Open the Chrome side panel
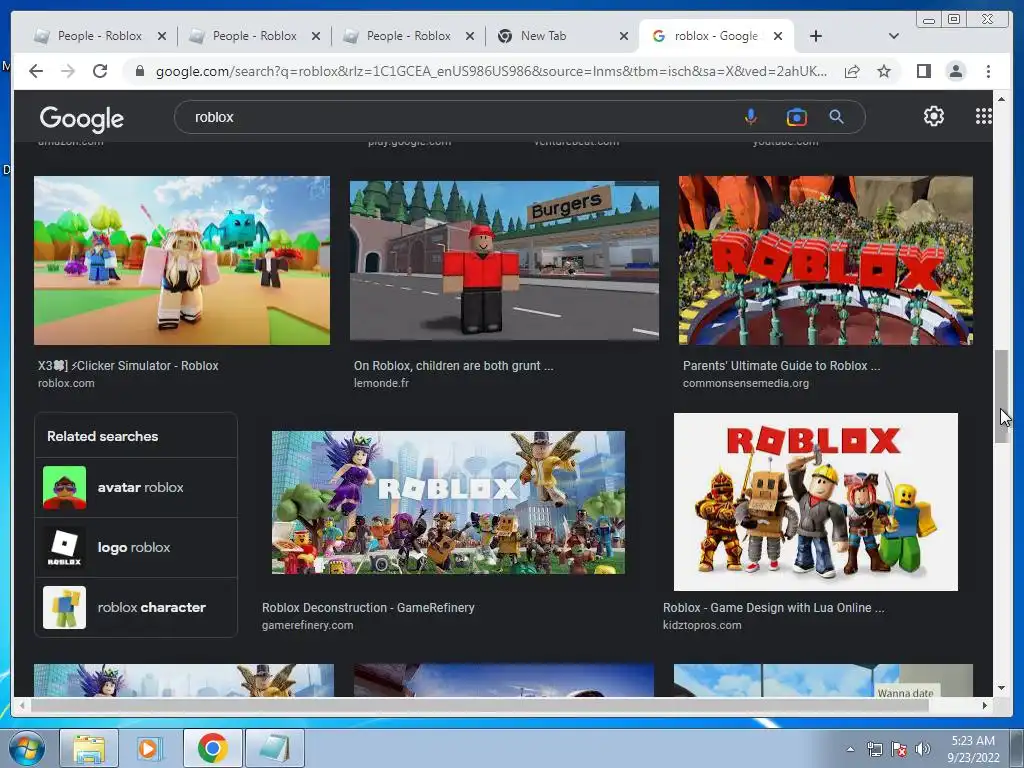This screenshot has height=768, width=1024. [x=923, y=71]
